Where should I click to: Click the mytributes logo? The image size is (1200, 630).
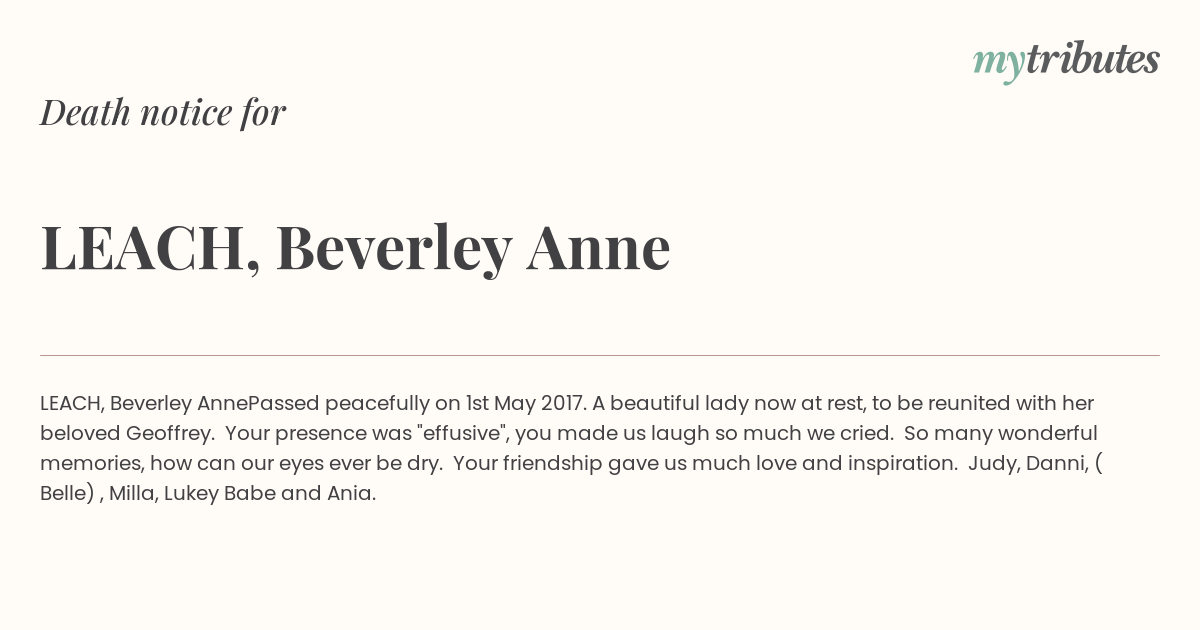(x=1066, y=61)
